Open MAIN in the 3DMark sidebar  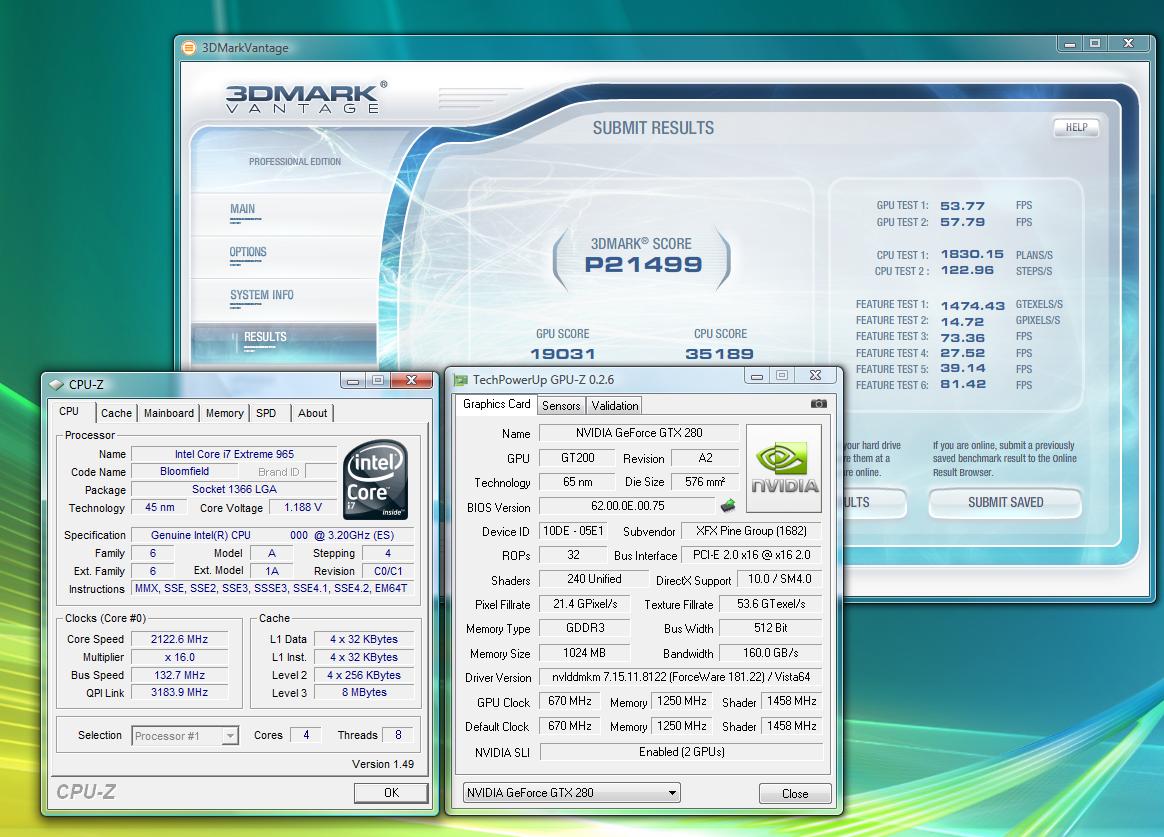click(243, 209)
